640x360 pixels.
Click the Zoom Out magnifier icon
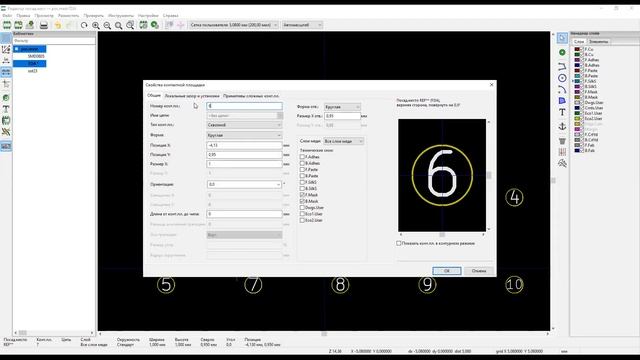pos(107,25)
